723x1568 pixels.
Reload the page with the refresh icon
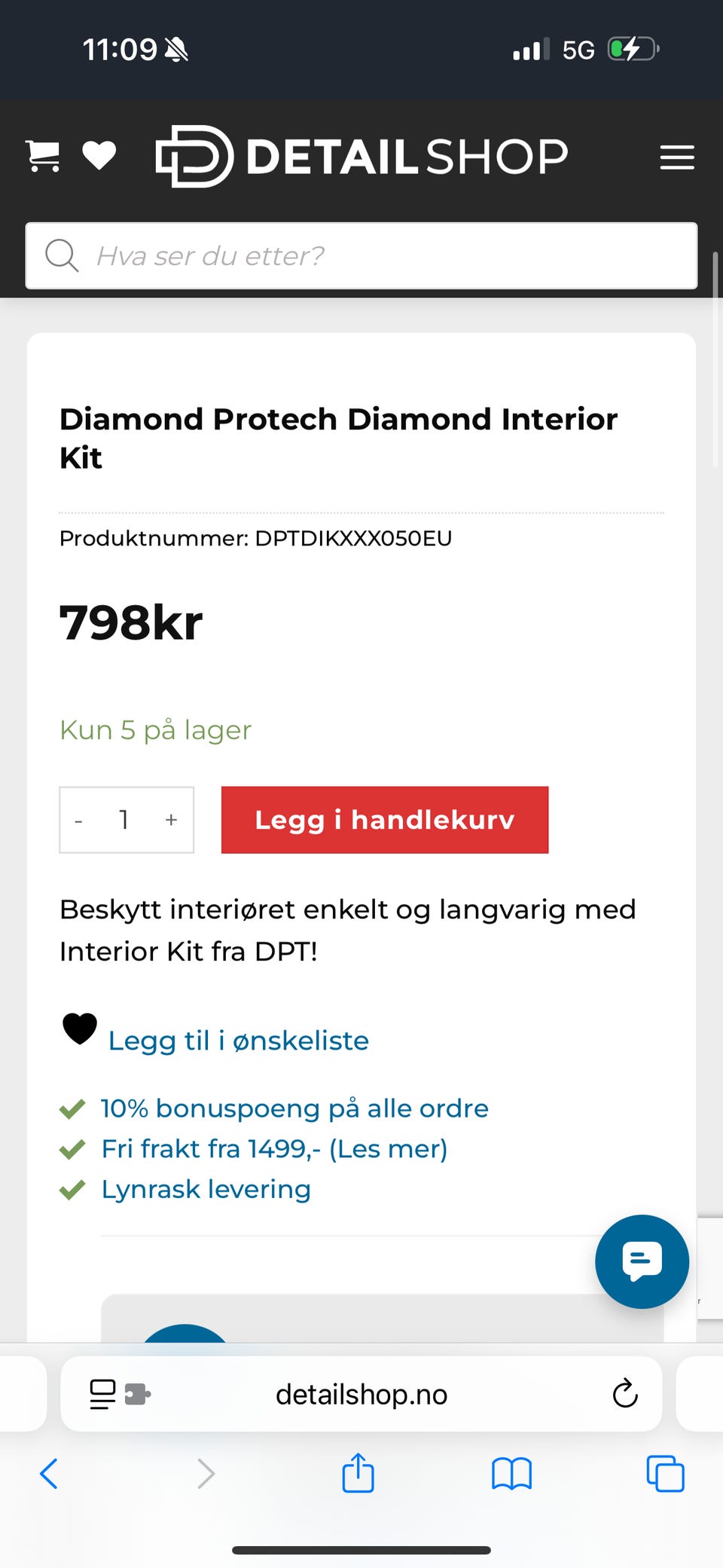click(625, 1394)
